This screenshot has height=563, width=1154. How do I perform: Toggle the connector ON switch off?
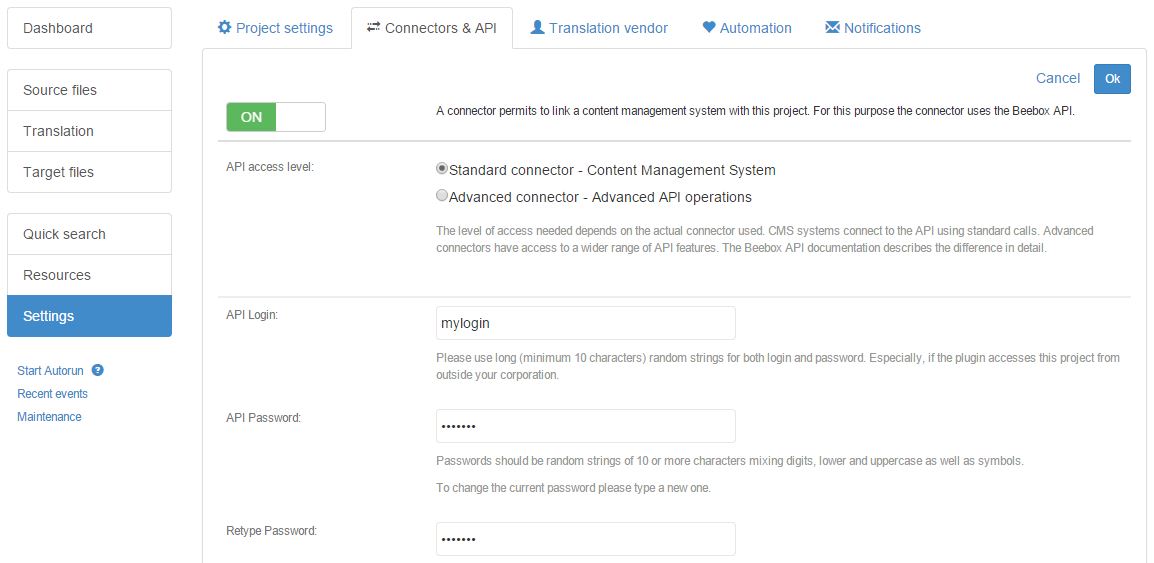(x=276, y=117)
